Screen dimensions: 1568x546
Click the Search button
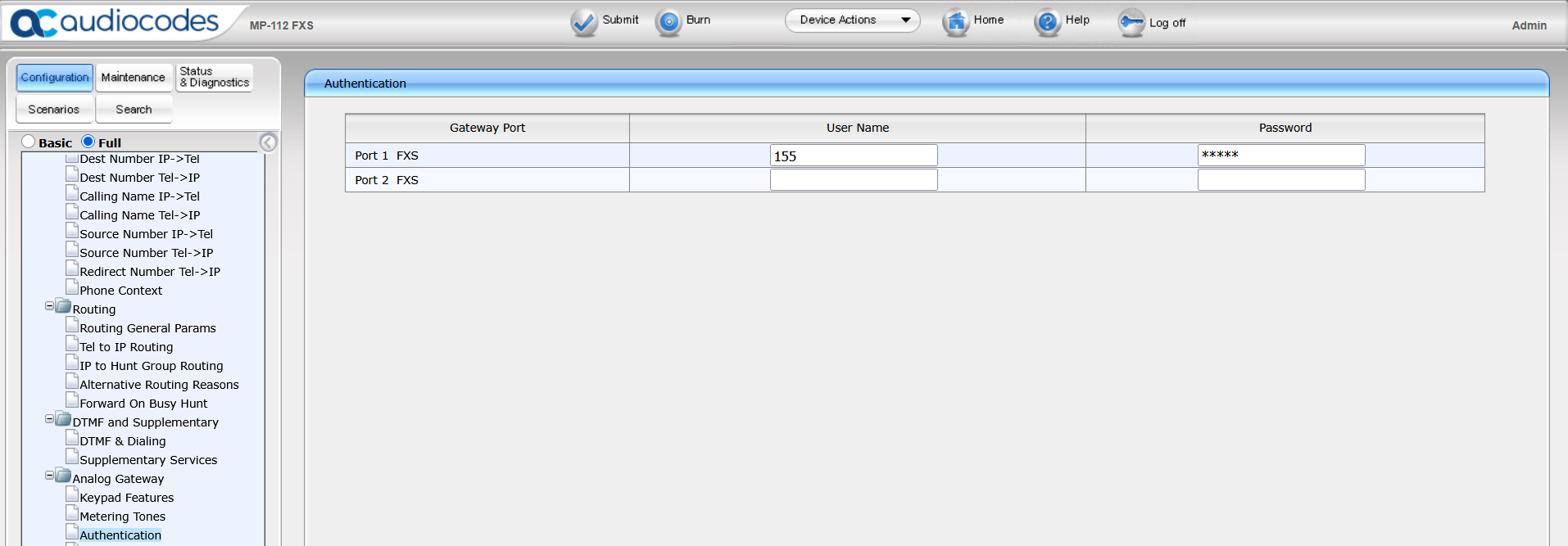click(x=134, y=110)
